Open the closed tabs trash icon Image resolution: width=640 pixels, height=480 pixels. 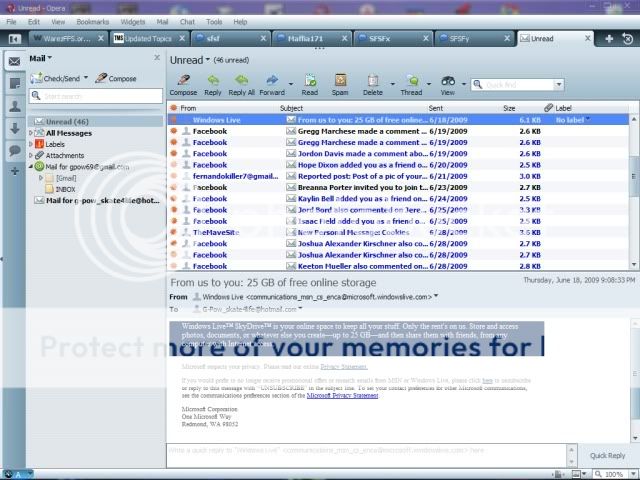(x=627, y=39)
